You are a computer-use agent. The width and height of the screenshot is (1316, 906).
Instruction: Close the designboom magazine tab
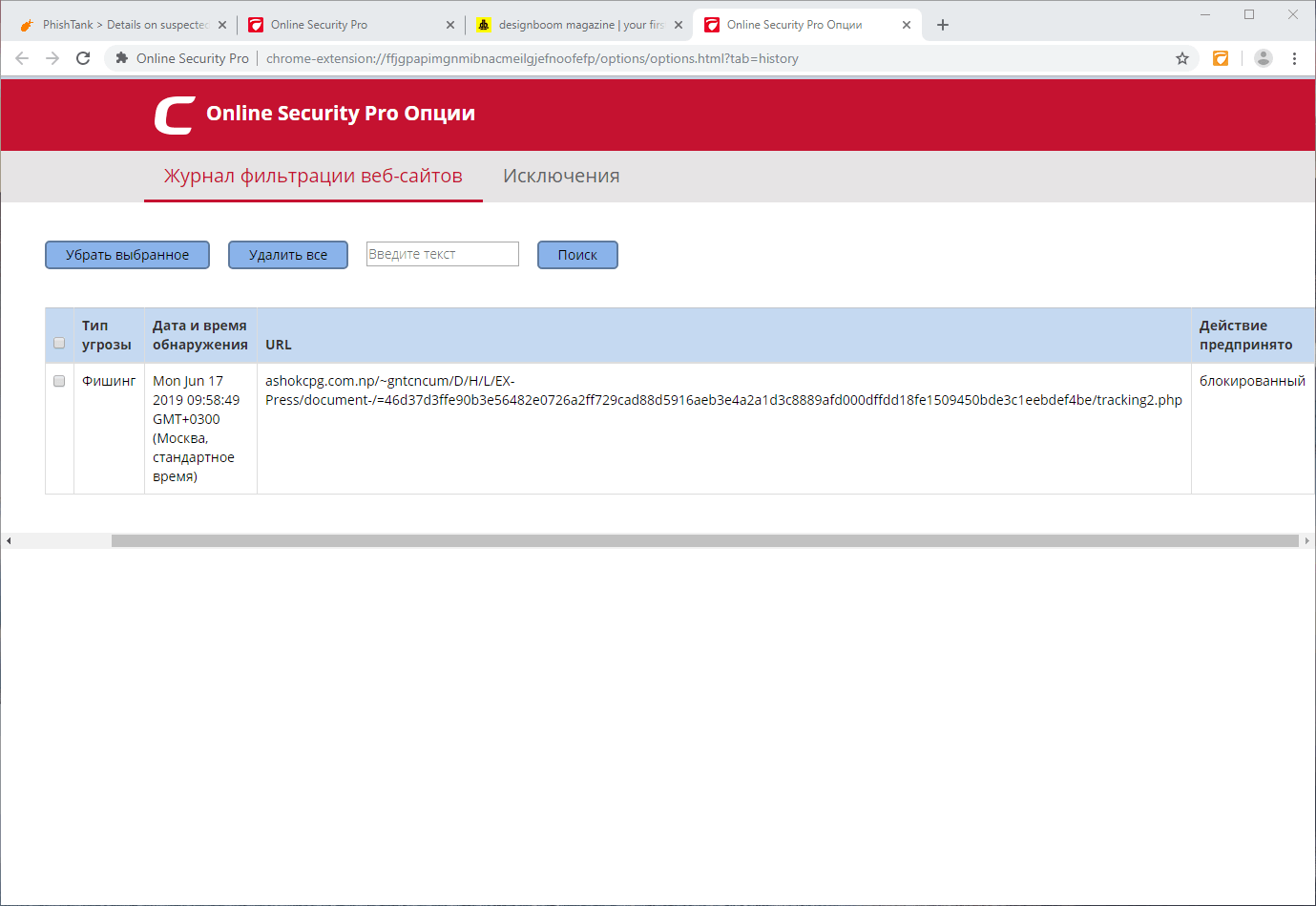click(x=679, y=25)
